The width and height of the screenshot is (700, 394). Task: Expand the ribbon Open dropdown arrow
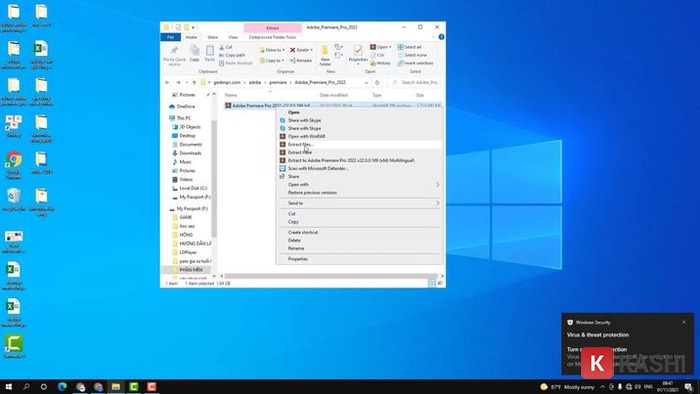point(390,47)
